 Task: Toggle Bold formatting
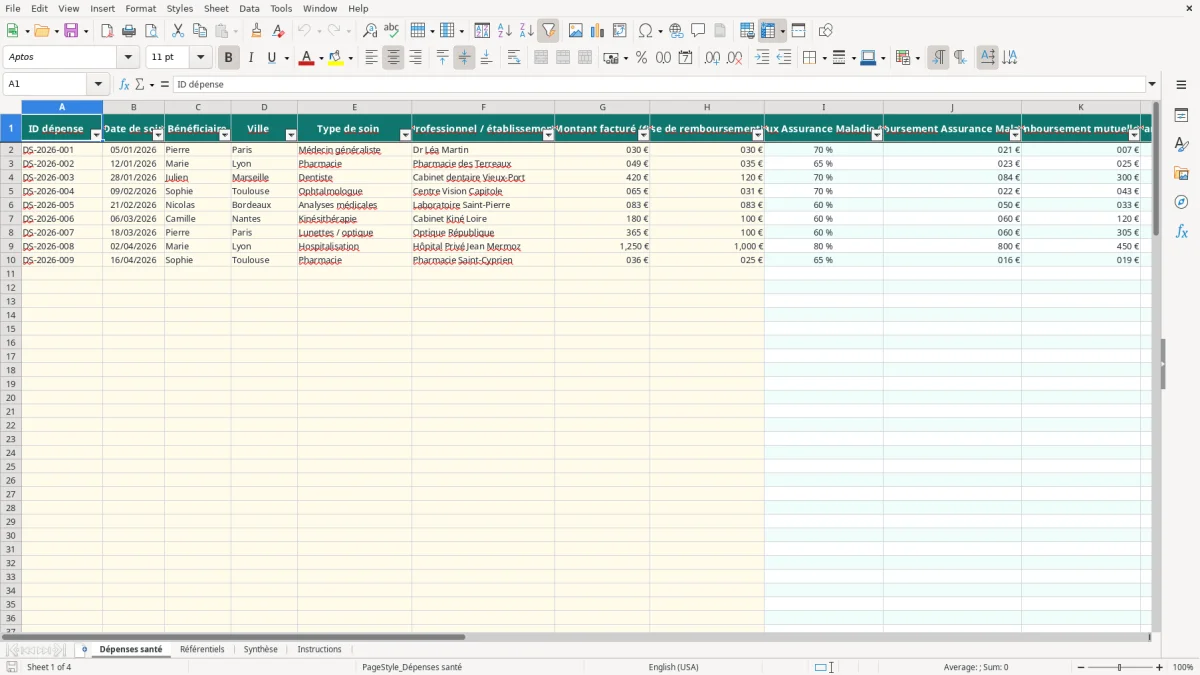tap(228, 58)
